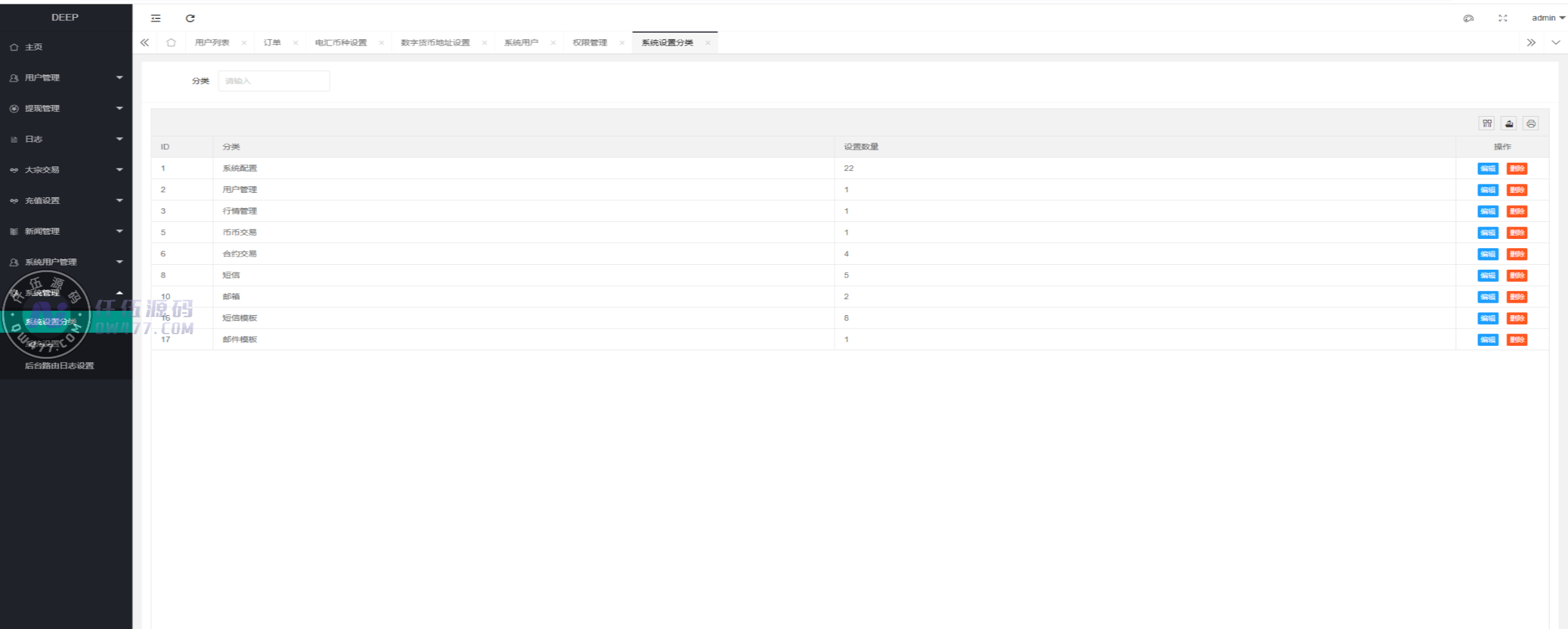The width and height of the screenshot is (1568, 629).
Task: Click the print table icon
Action: pos(1531,123)
